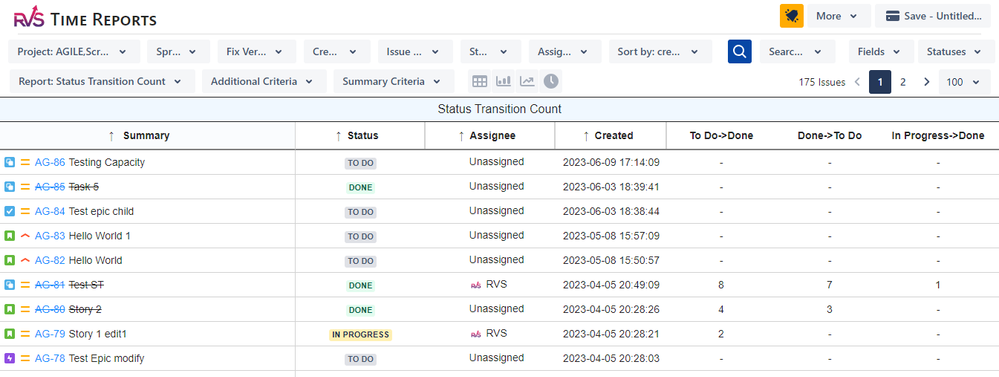Viewport: 999px width, 377px height.
Task: Open the More dropdown
Action: tap(839, 16)
